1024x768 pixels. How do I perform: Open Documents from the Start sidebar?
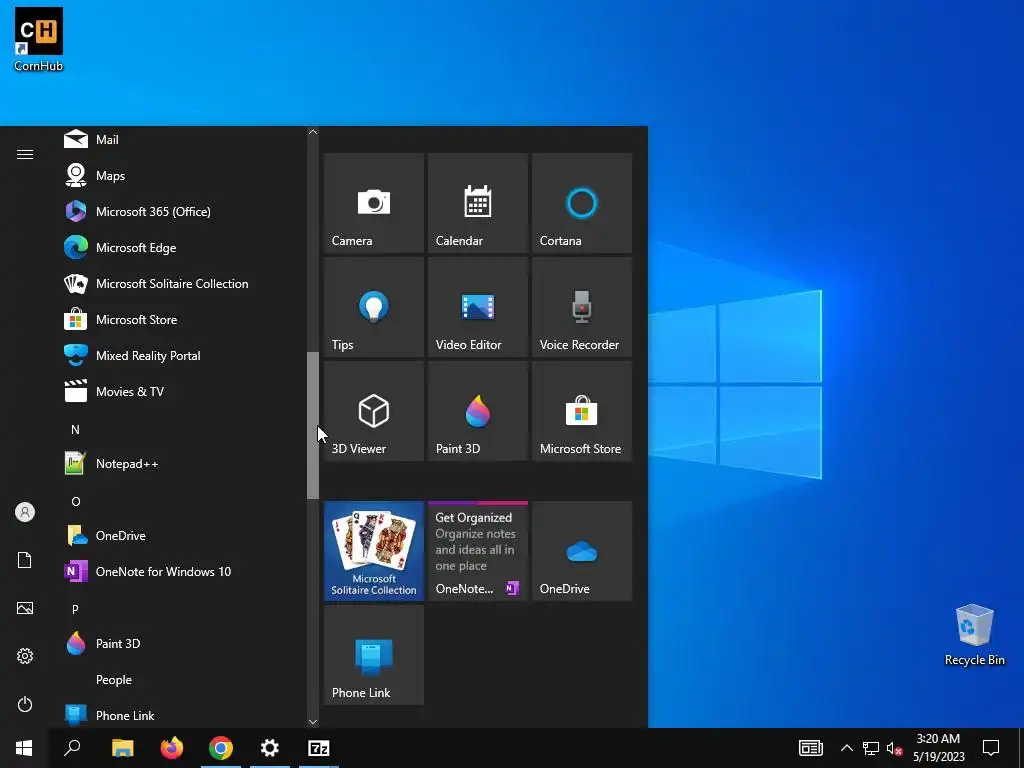[x=25, y=560]
